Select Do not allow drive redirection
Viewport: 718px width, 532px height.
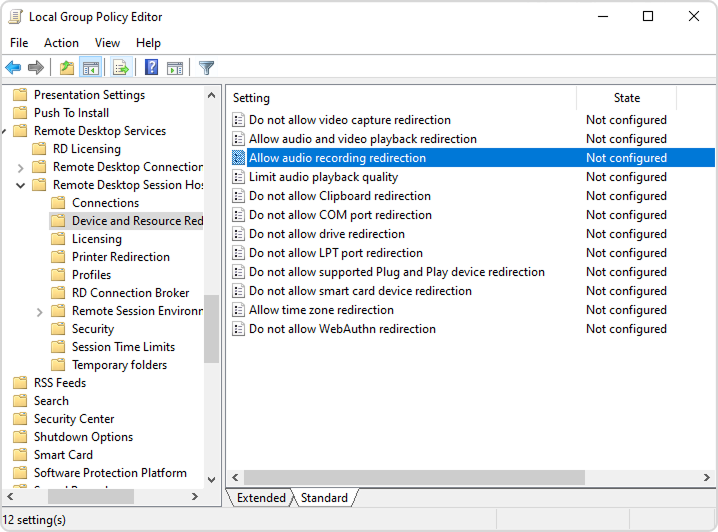(x=327, y=234)
